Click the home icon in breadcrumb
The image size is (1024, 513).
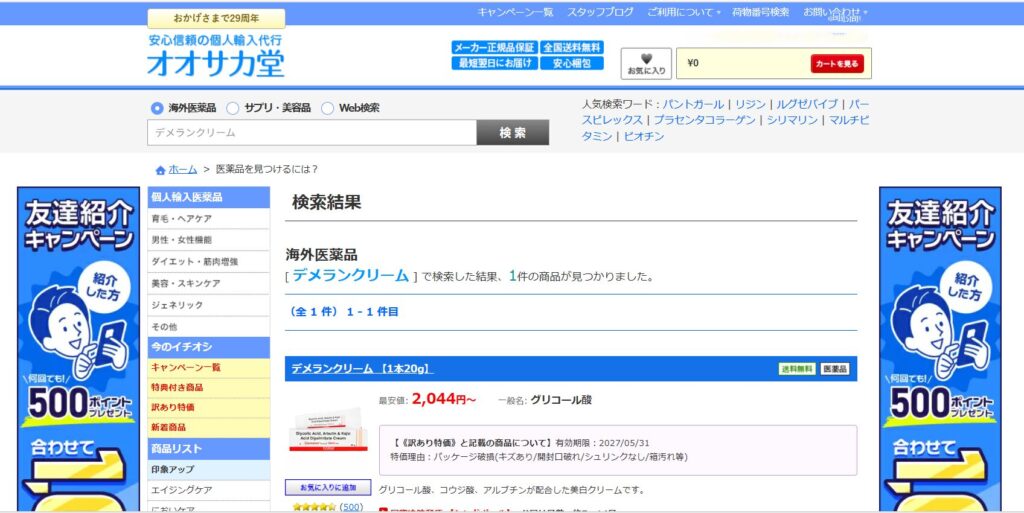pyautogui.click(x=160, y=170)
